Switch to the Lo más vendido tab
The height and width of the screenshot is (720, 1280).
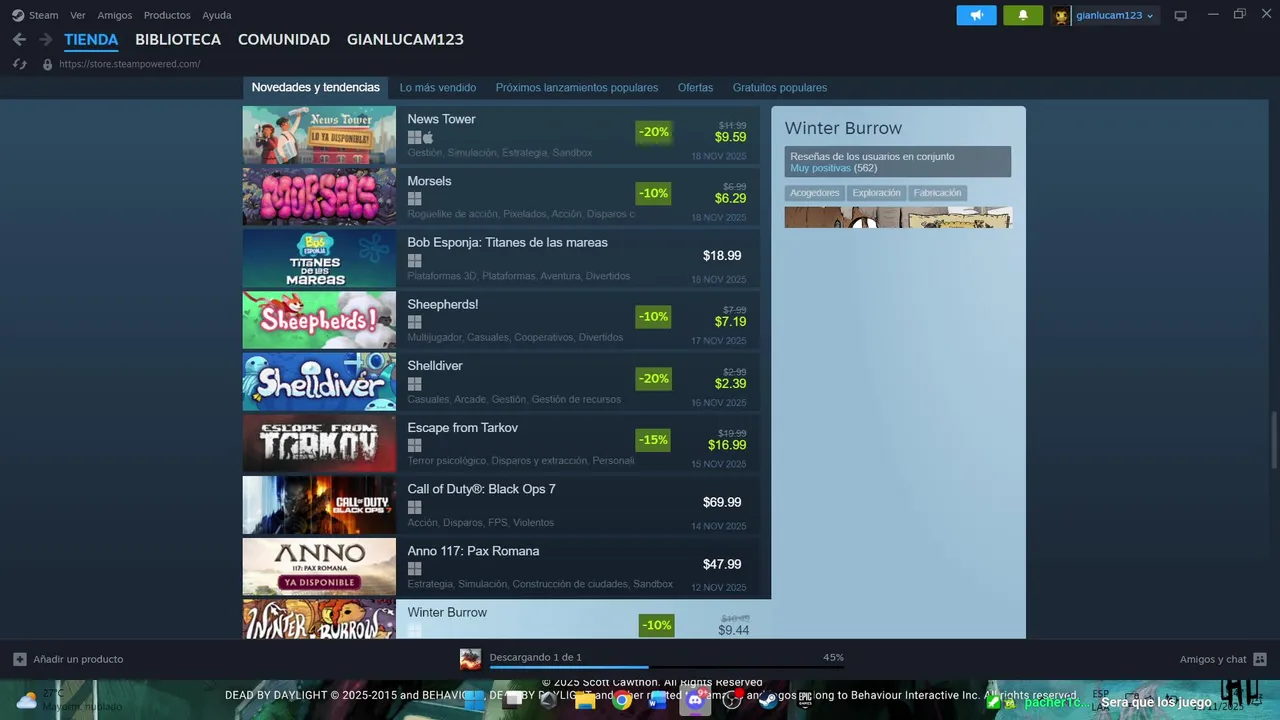click(x=438, y=87)
